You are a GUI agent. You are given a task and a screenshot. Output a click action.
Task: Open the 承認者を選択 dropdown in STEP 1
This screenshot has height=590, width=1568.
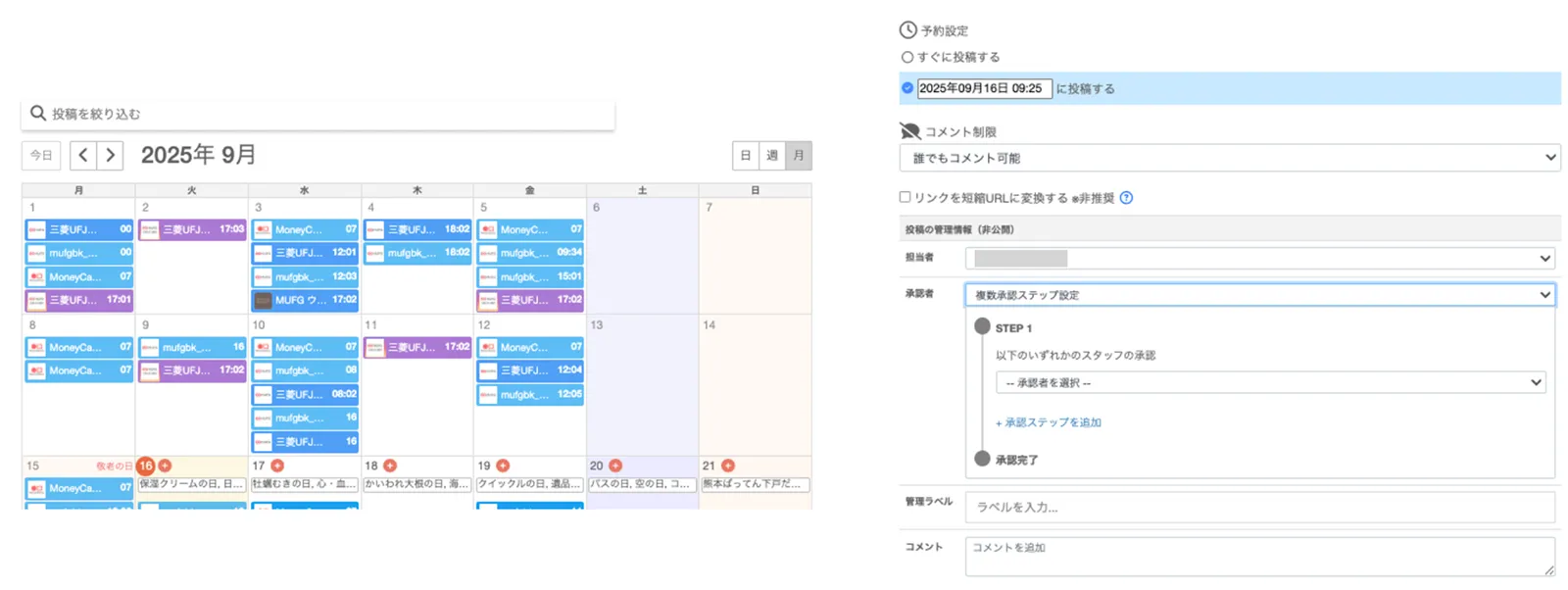click(x=1270, y=383)
